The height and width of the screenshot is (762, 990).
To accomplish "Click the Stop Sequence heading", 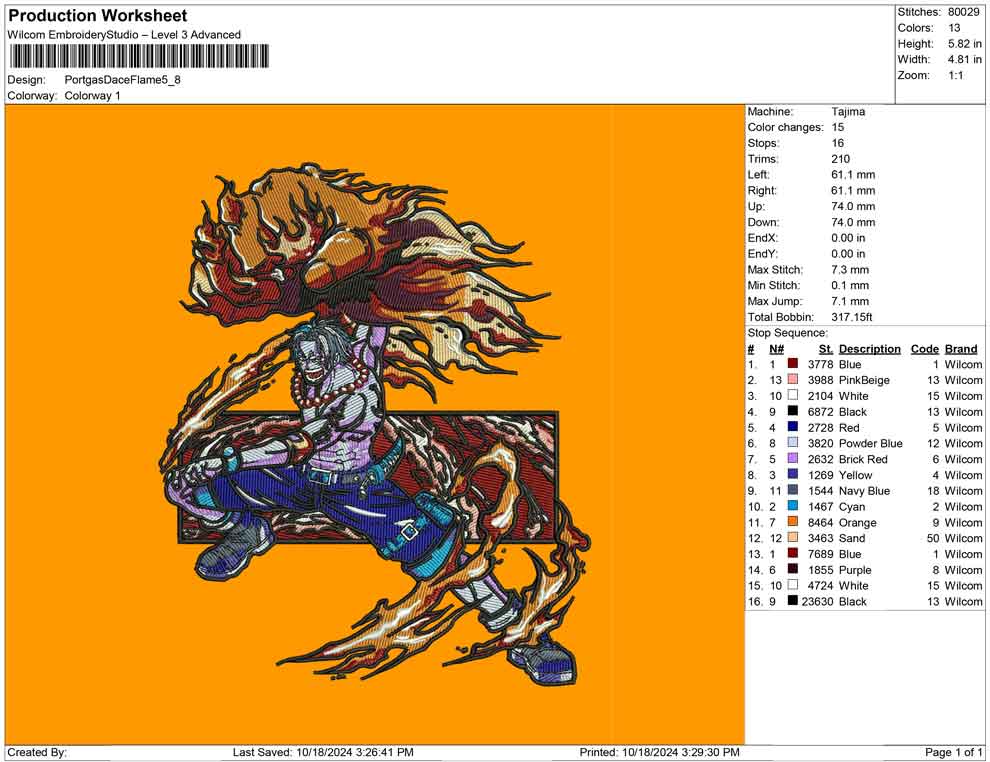I will [x=787, y=333].
